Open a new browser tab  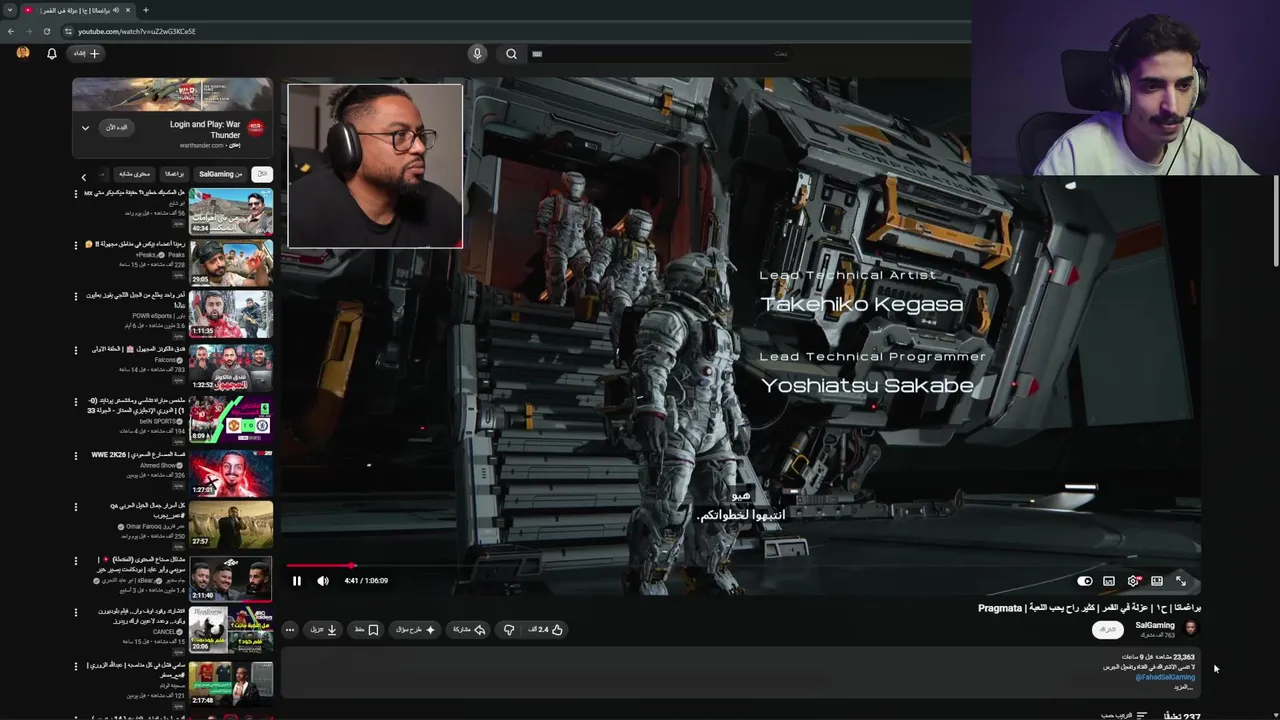point(146,10)
